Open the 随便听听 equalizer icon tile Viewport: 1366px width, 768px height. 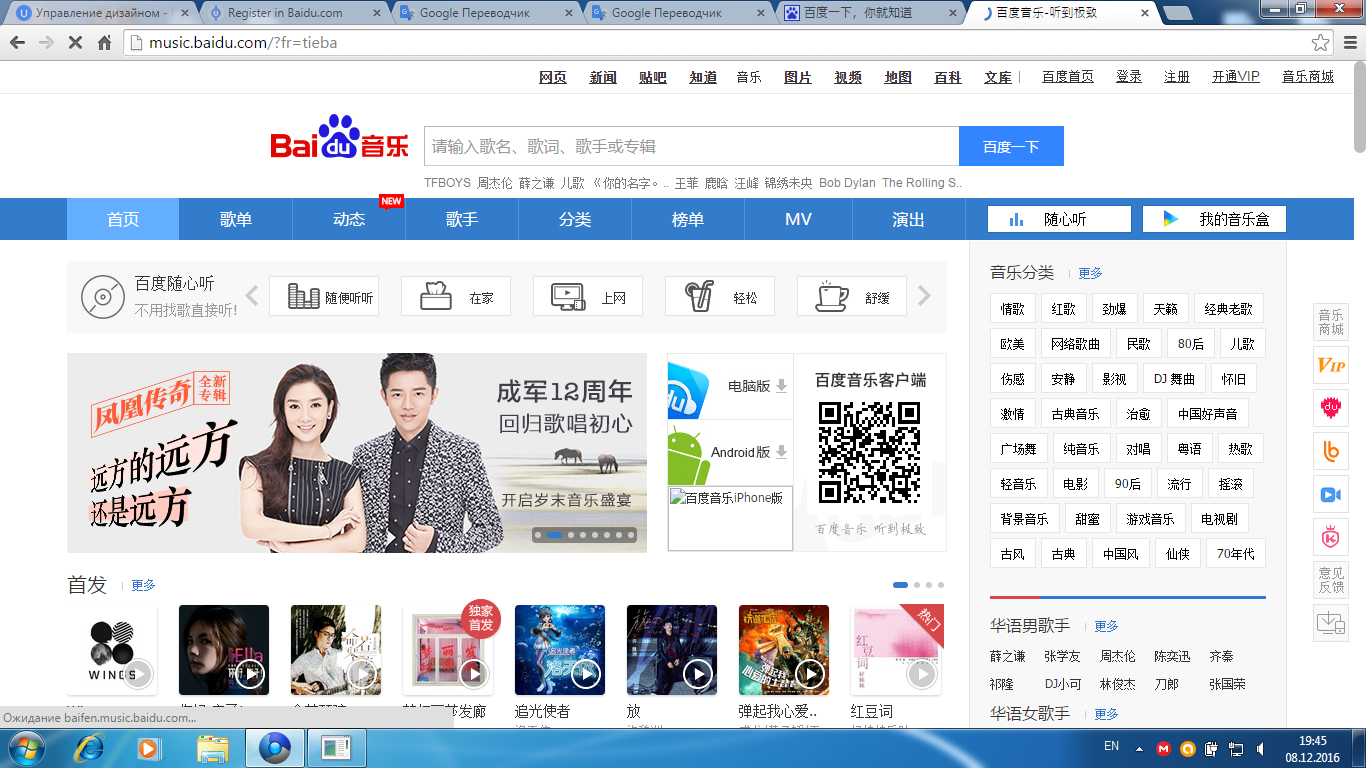point(324,297)
